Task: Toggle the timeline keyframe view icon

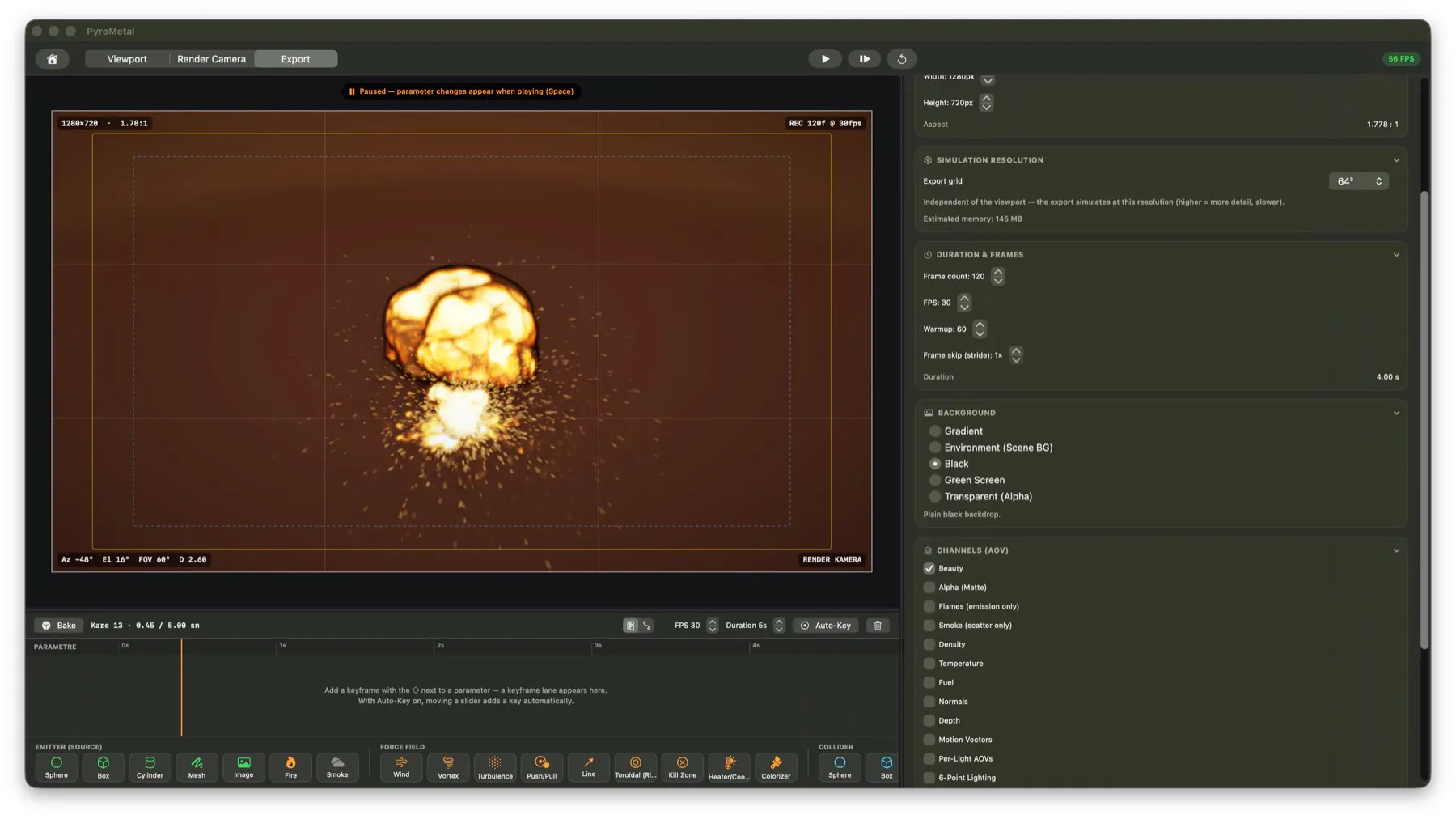Action: tap(630, 626)
